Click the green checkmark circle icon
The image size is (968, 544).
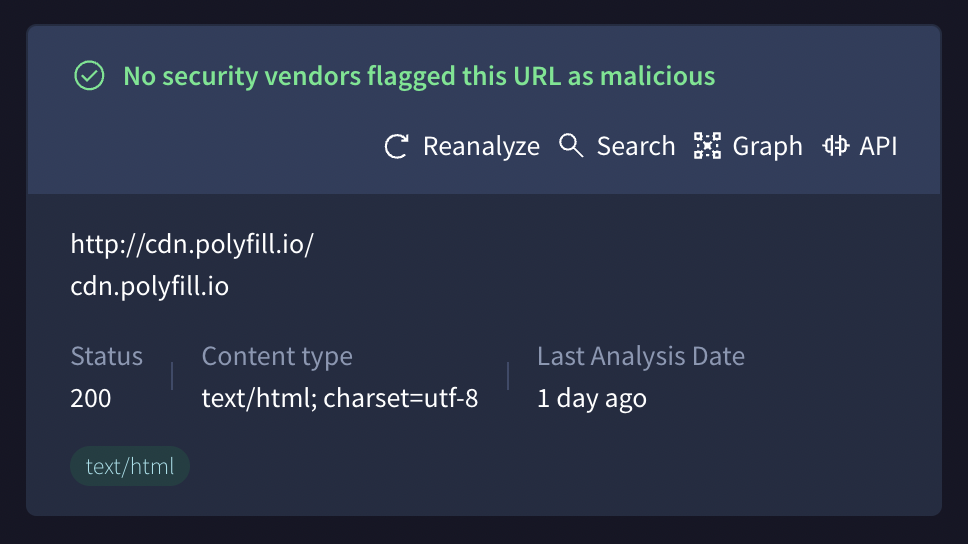pyautogui.click(x=90, y=75)
